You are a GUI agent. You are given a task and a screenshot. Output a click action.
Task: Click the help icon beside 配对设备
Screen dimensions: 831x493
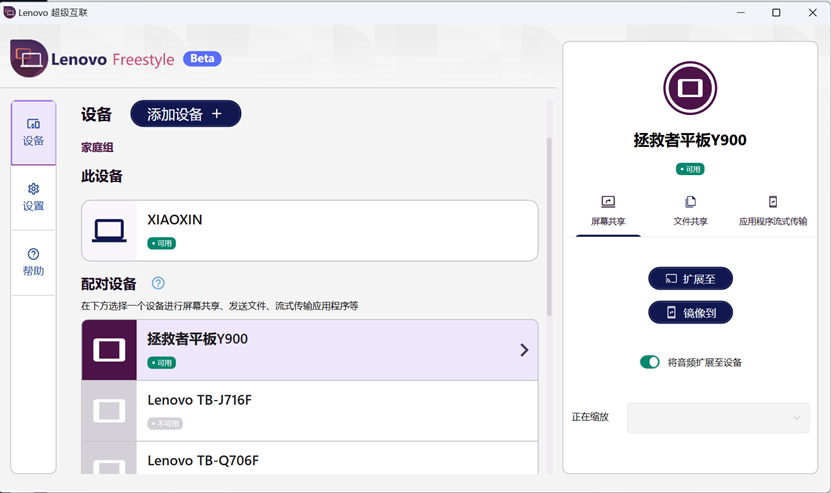(x=158, y=283)
